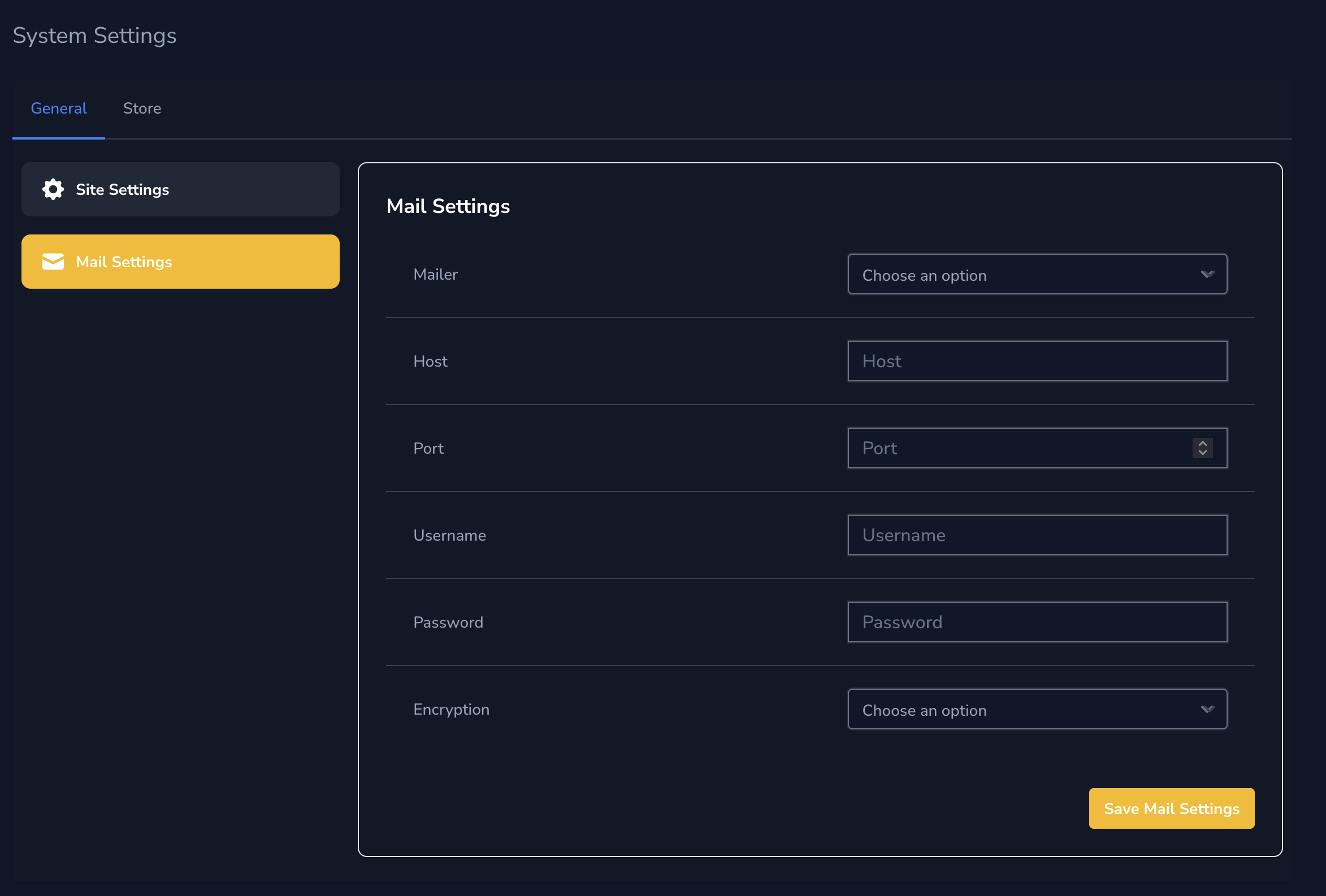Open the Mailer dropdown menu

(x=1037, y=274)
